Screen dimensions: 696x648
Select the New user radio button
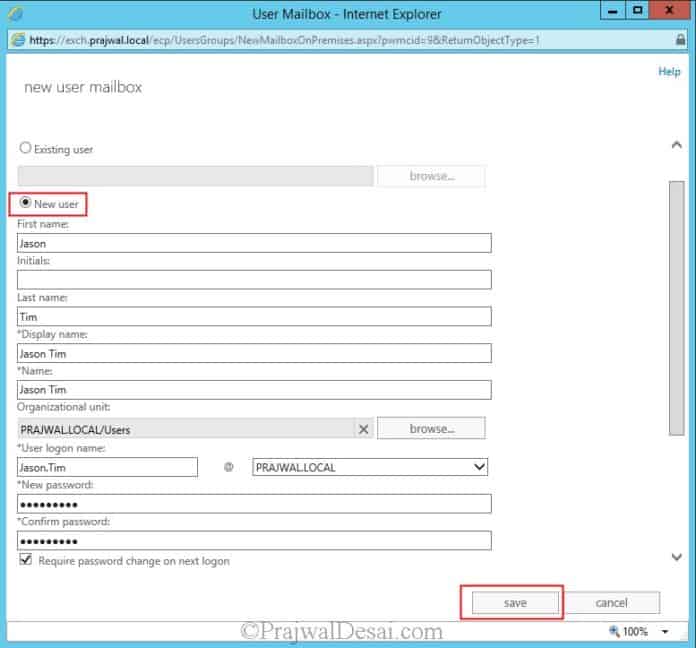[x=25, y=203]
